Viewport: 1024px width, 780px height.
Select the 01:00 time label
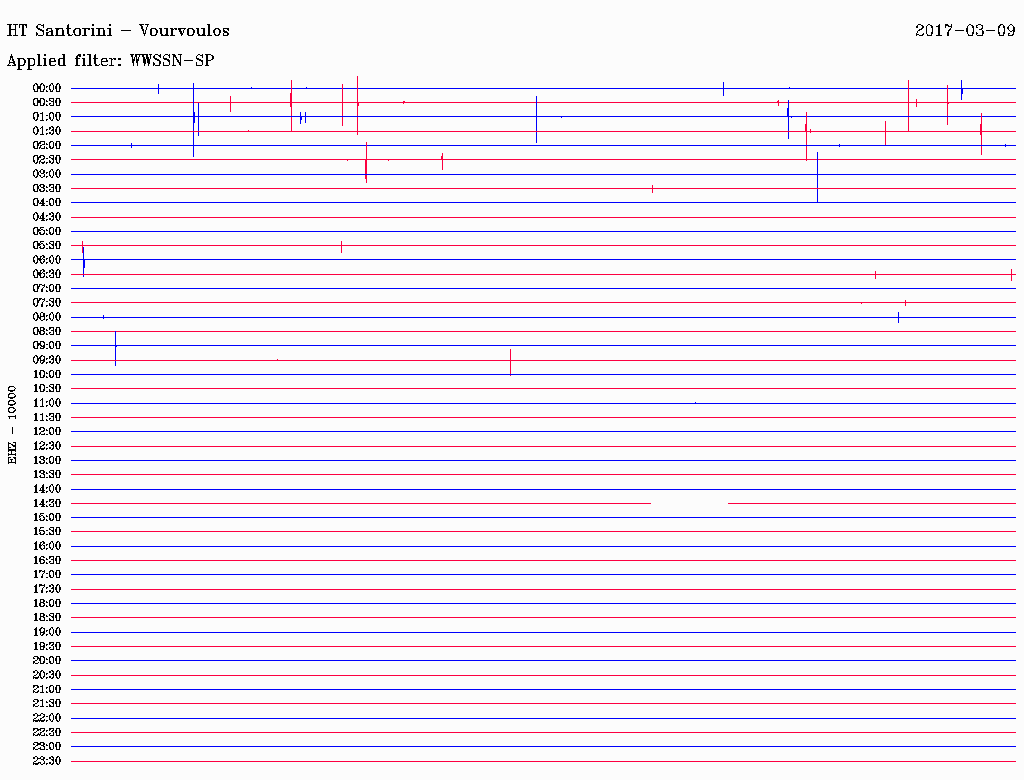pos(47,117)
